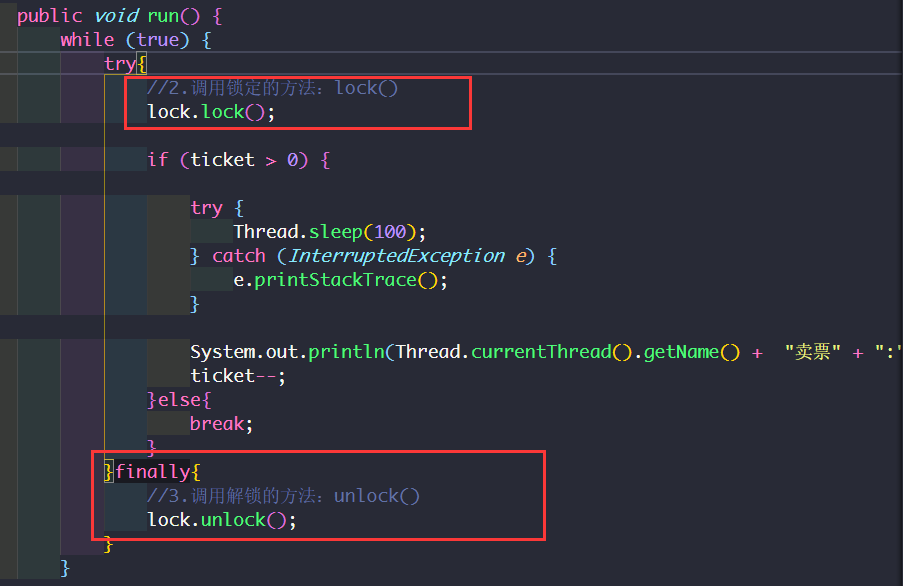Click the ticket-- decrement statement
The image size is (903, 586).
coord(238,376)
